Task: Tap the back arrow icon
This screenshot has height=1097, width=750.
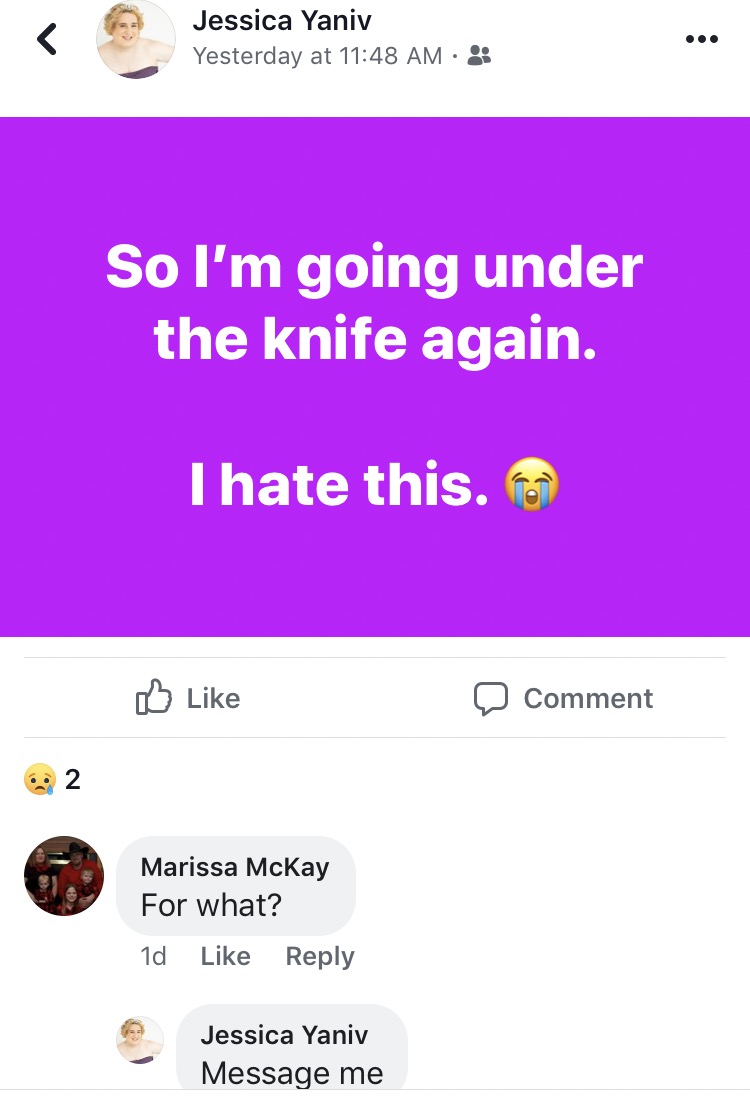Action: (x=47, y=39)
